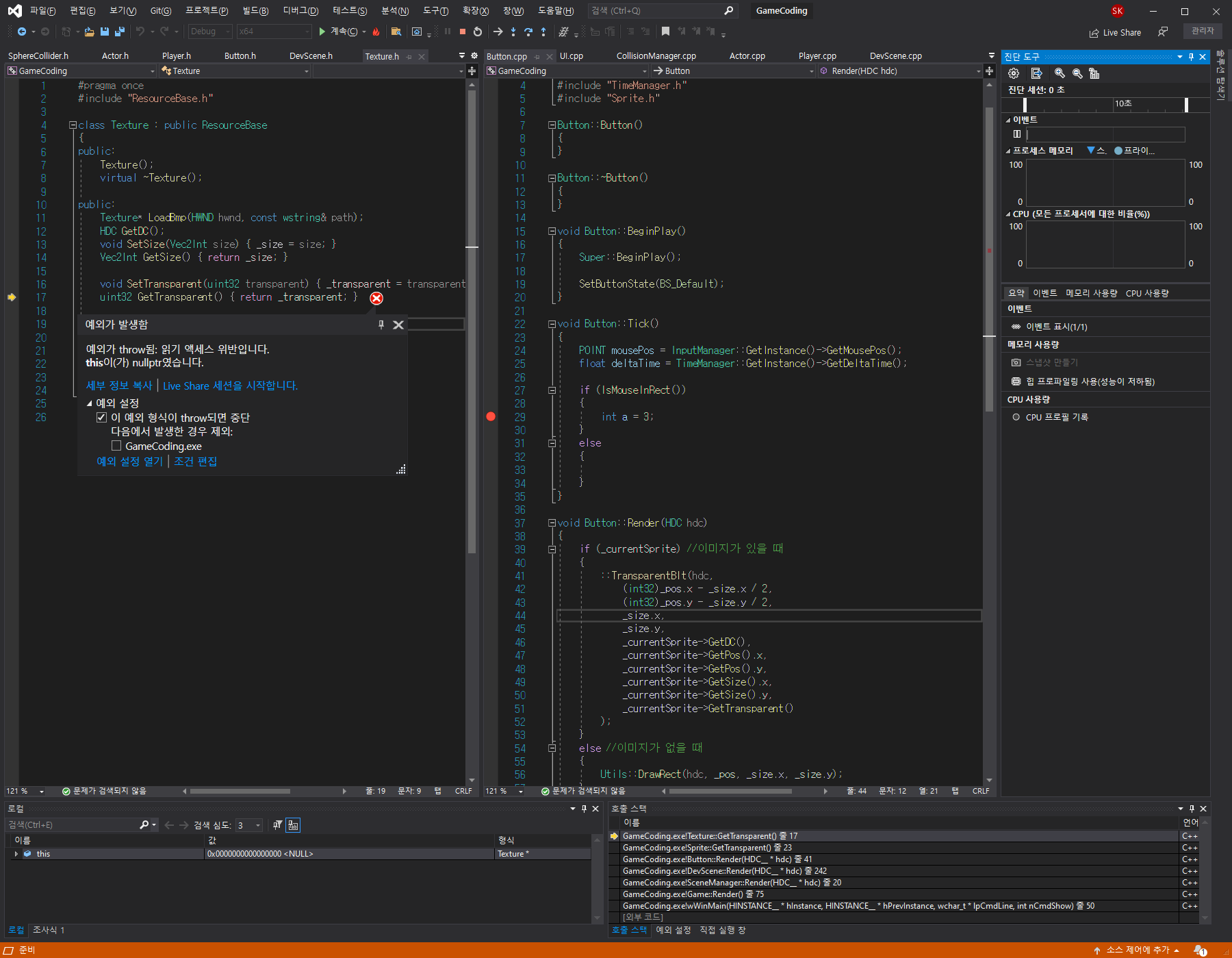Pin the exception popup
Screen dimensions: 1232x958
click(381, 325)
